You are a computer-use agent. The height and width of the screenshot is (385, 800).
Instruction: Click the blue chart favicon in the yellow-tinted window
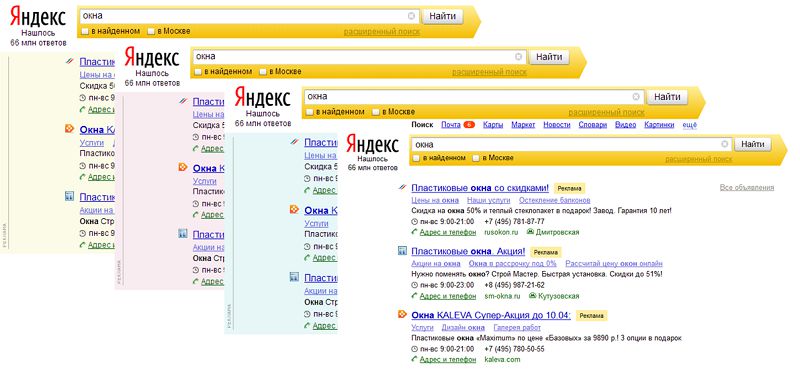click(70, 196)
